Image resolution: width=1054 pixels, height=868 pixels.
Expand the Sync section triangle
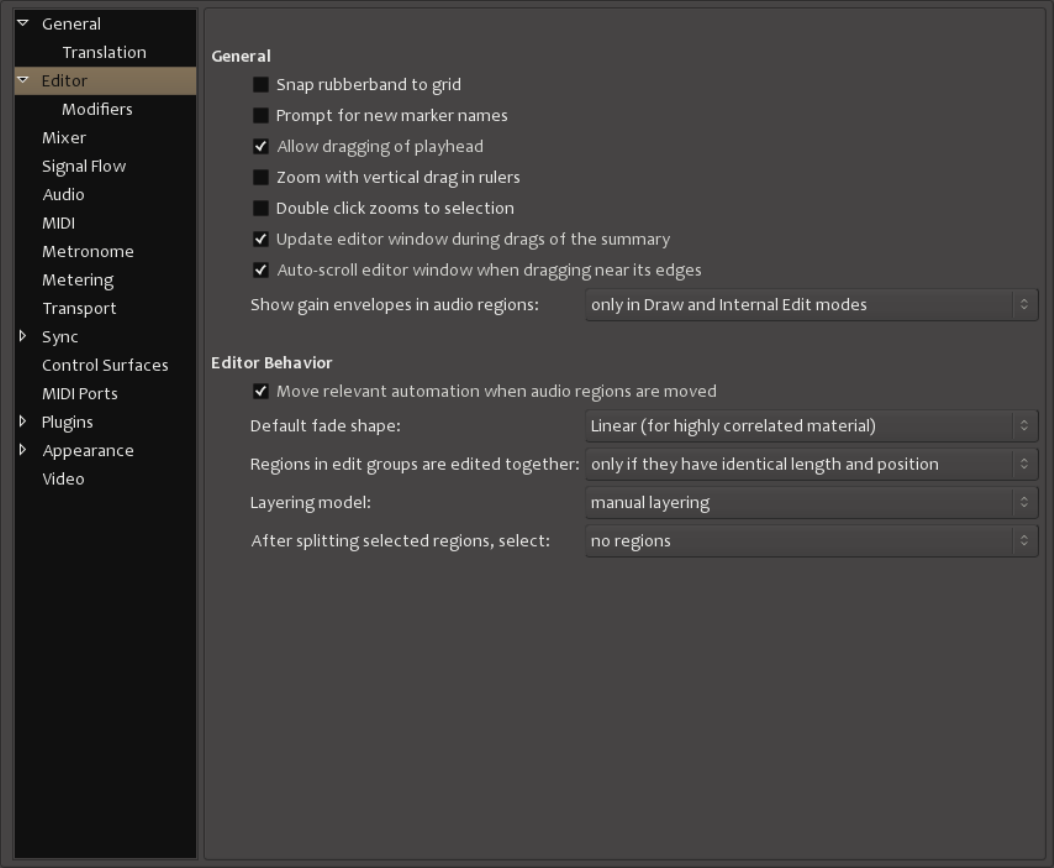coord(23,337)
